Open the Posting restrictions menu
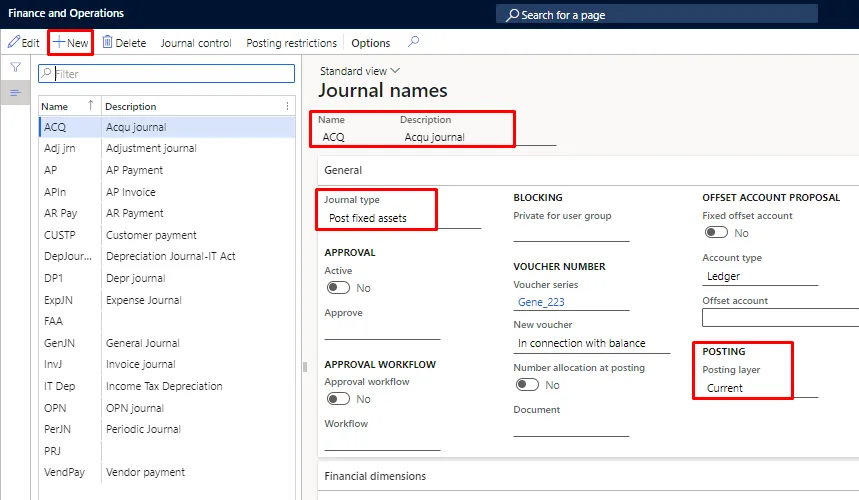This screenshot has height=500, width=859. coord(291,43)
